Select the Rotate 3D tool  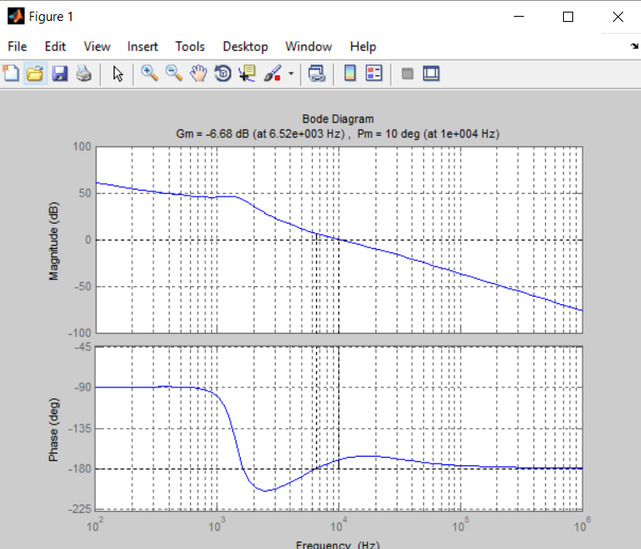pos(222,73)
